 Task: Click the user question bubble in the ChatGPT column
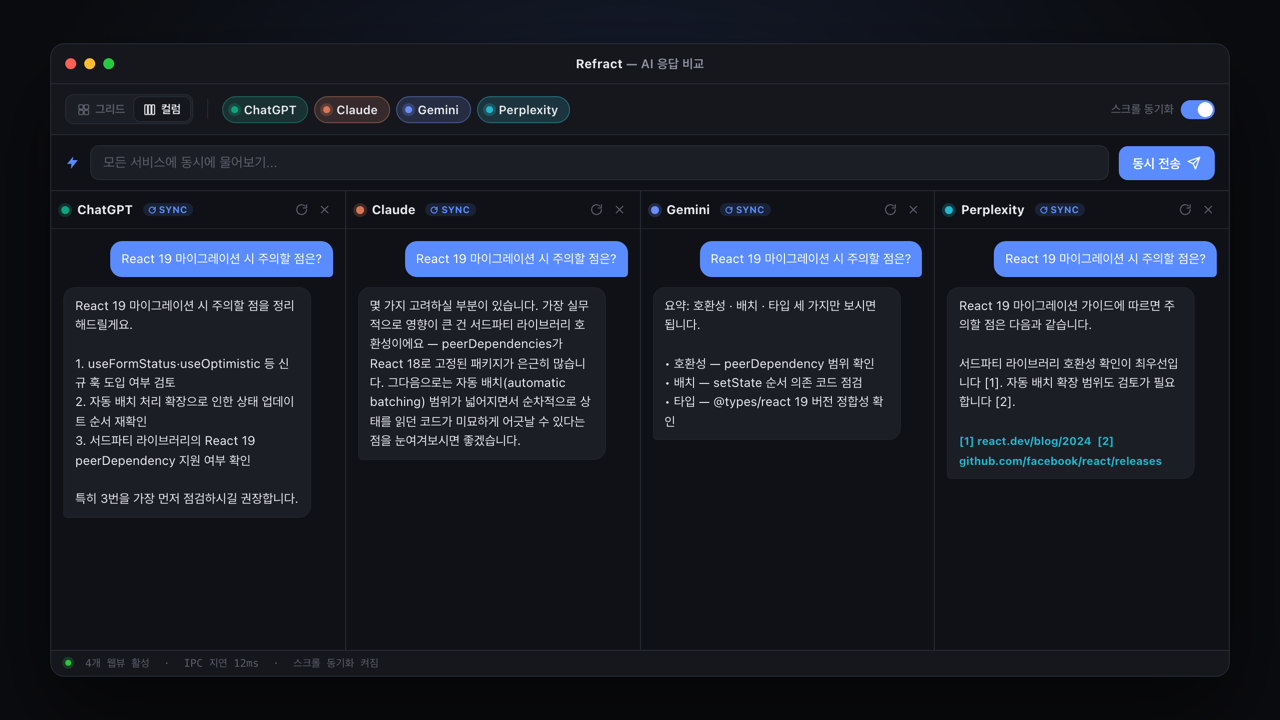pos(222,259)
